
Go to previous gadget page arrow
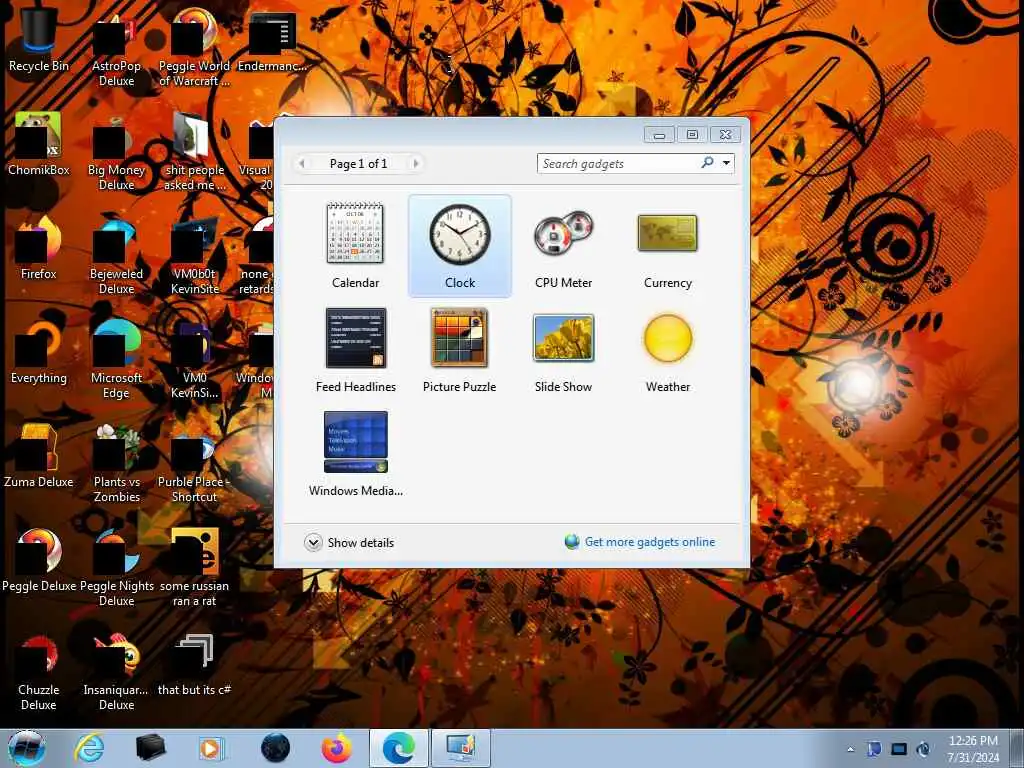[x=302, y=163]
